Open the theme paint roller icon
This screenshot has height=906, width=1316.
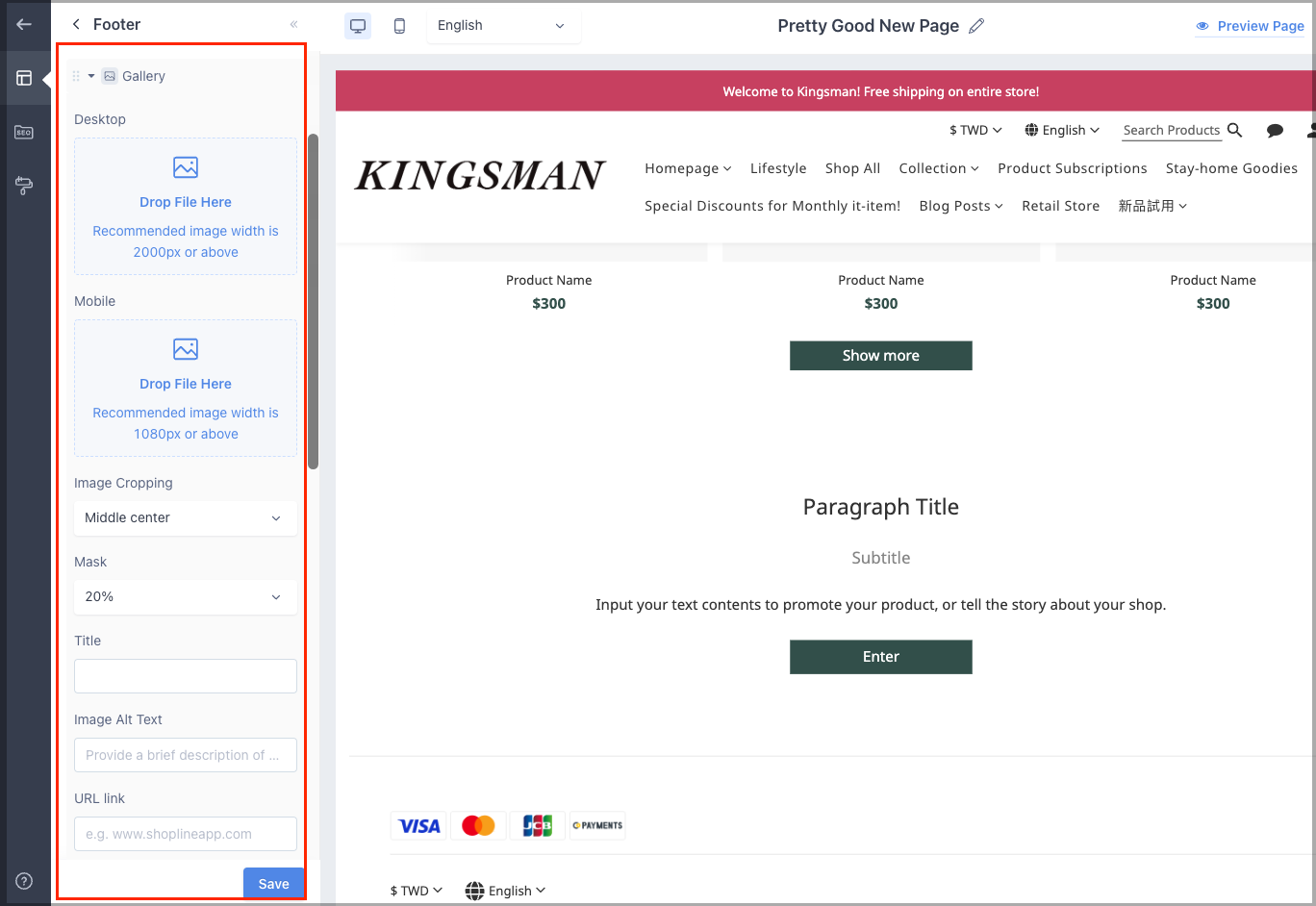coord(24,186)
